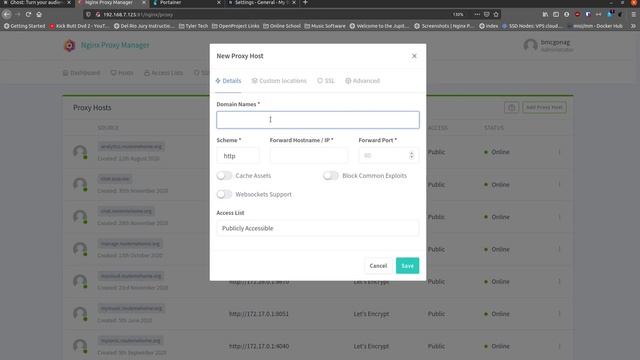Expand the Music Software bookmark folder

325,26
